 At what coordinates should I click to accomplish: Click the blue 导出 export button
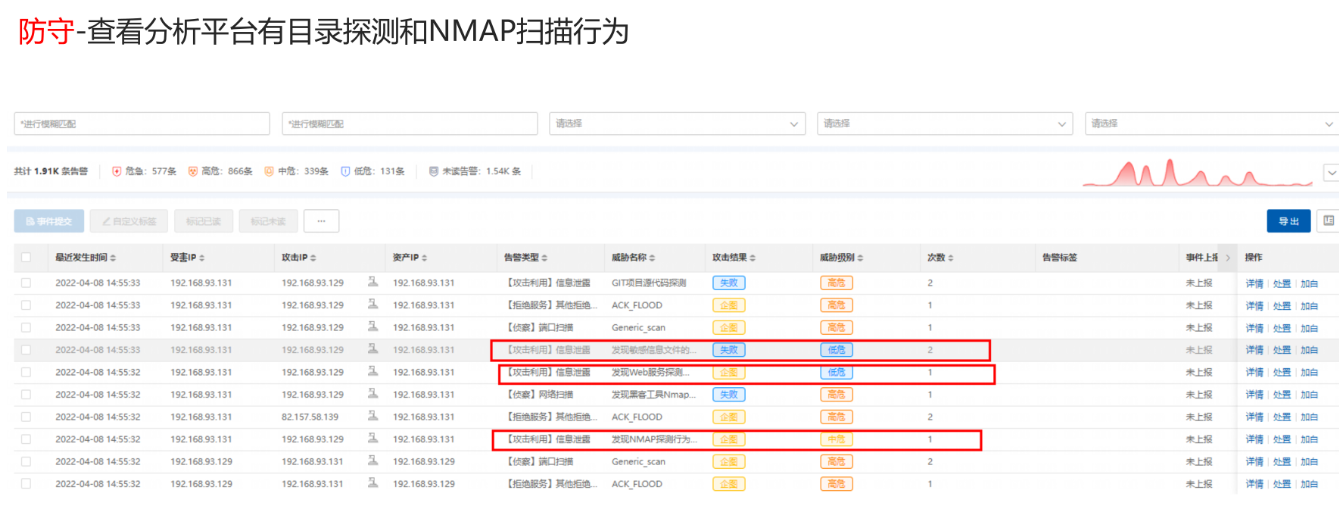[x=1288, y=221]
